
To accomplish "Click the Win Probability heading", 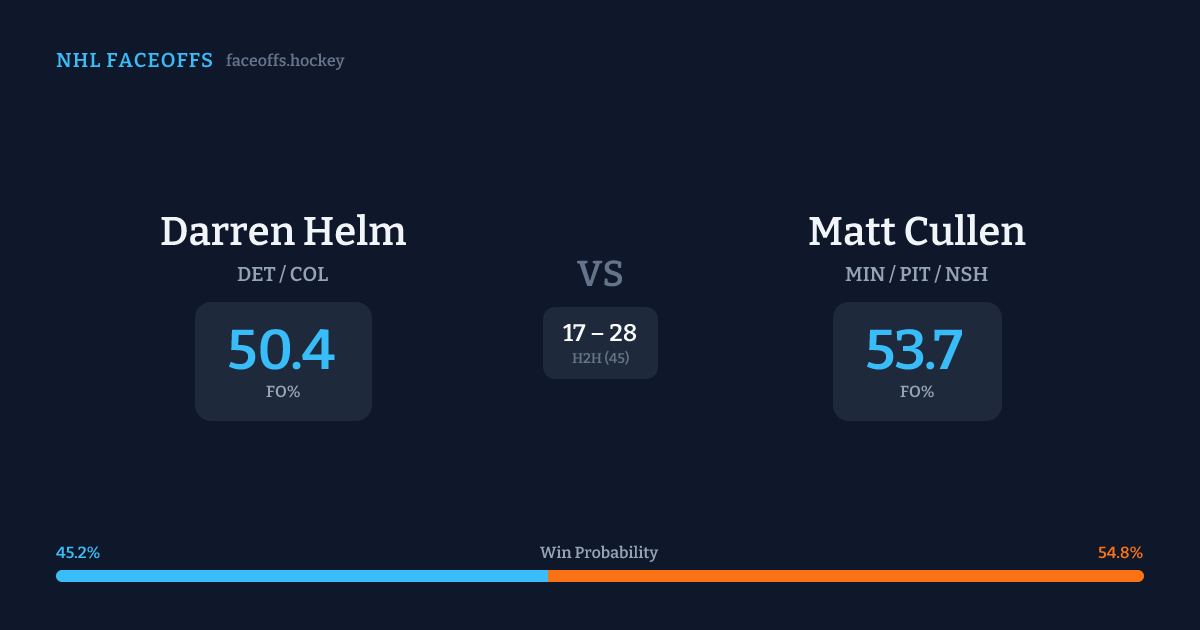I will tap(599, 553).
